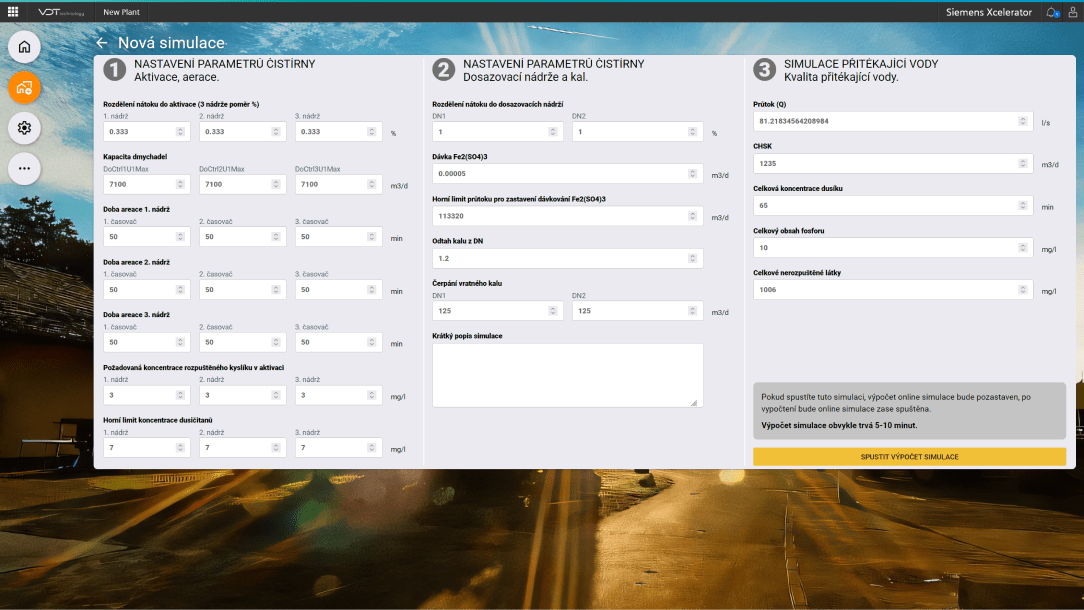
Task: Select the orange plant simulation sidebar icon
Action: click(x=24, y=88)
